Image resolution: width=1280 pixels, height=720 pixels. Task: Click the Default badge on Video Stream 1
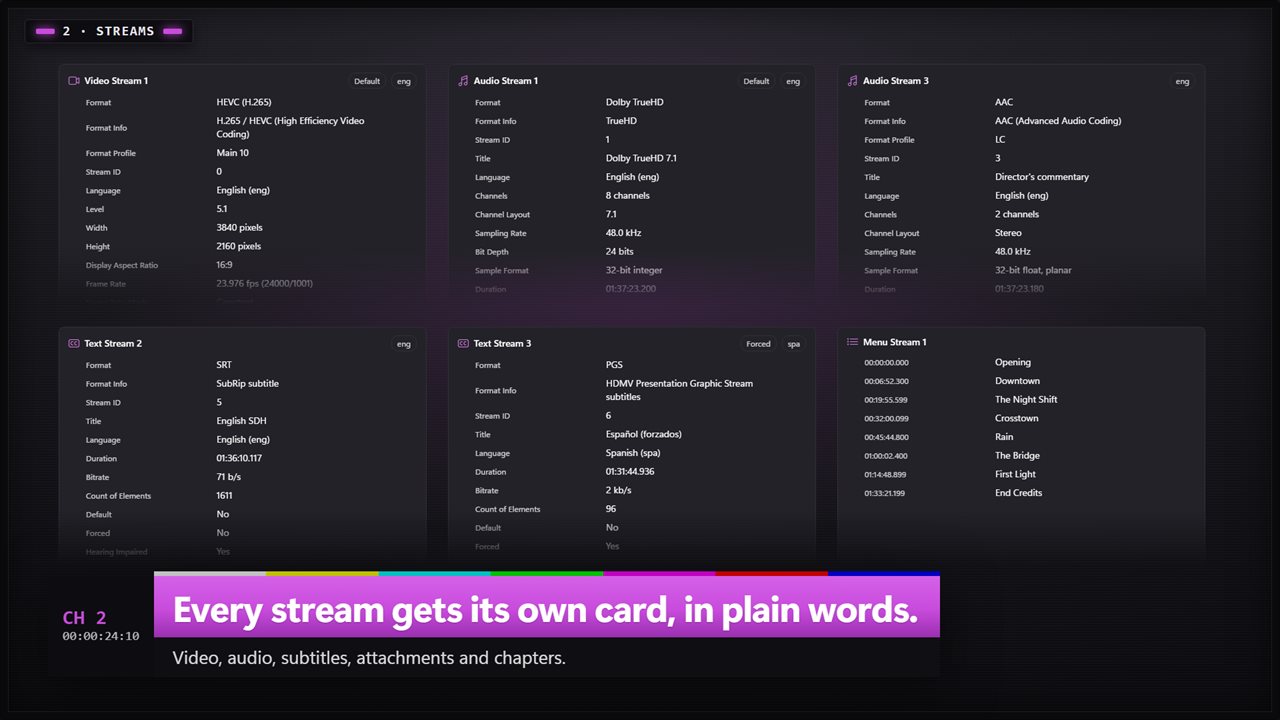click(x=367, y=81)
